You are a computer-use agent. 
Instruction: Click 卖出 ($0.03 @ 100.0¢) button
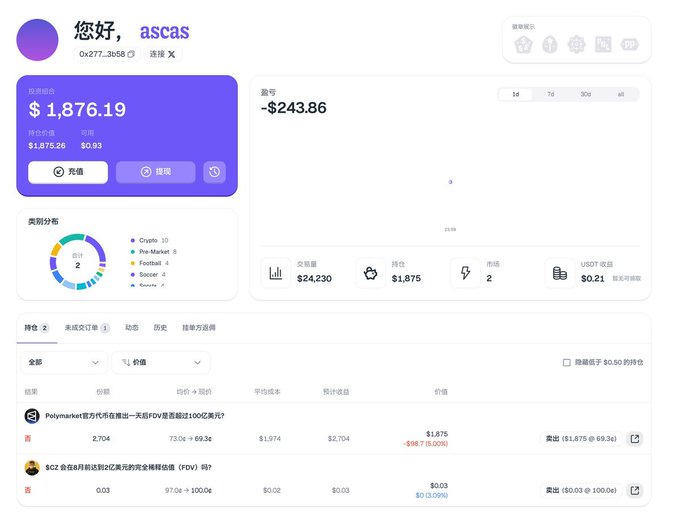coord(581,491)
